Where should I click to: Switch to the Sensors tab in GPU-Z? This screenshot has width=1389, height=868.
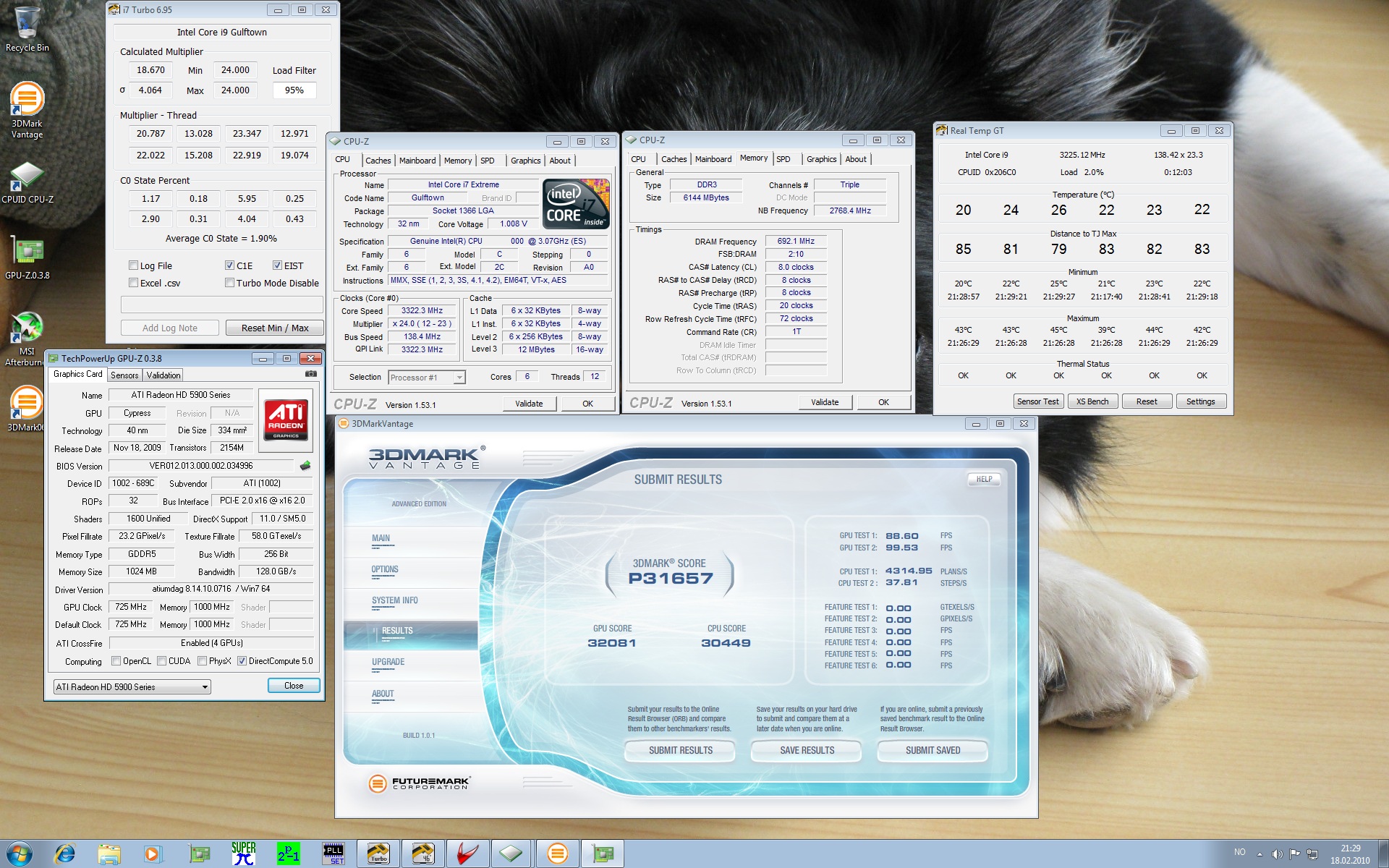point(124,375)
